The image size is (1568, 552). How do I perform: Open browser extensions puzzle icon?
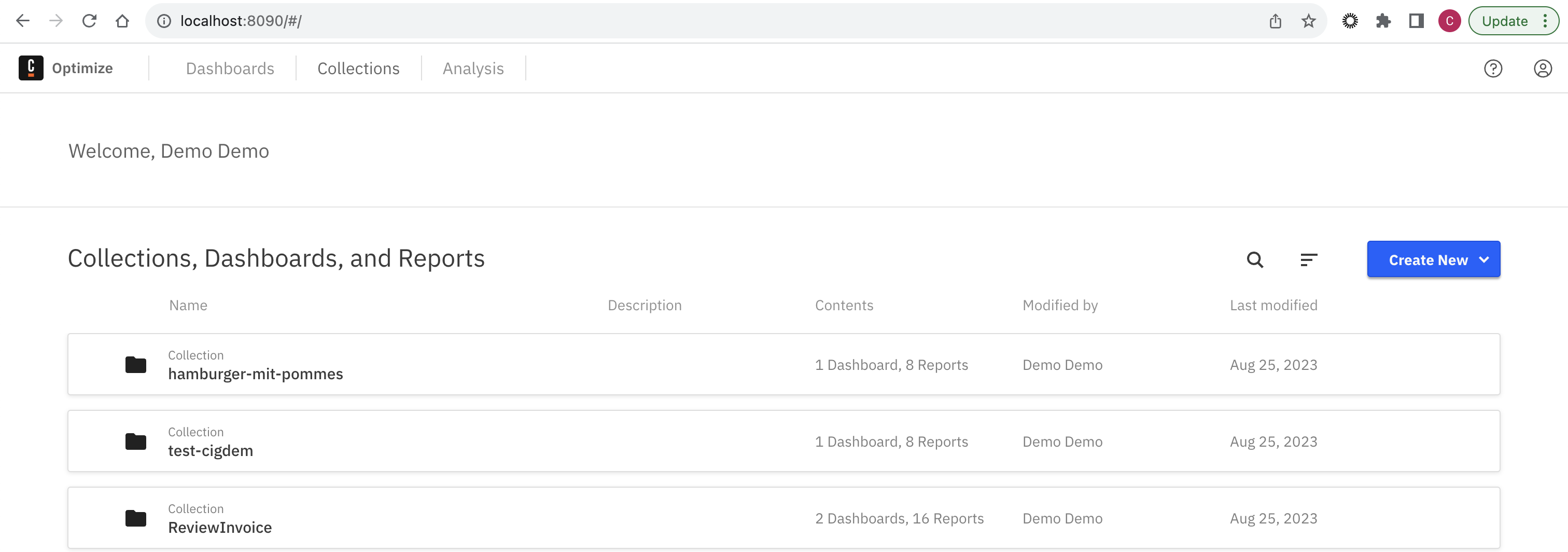click(1383, 21)
